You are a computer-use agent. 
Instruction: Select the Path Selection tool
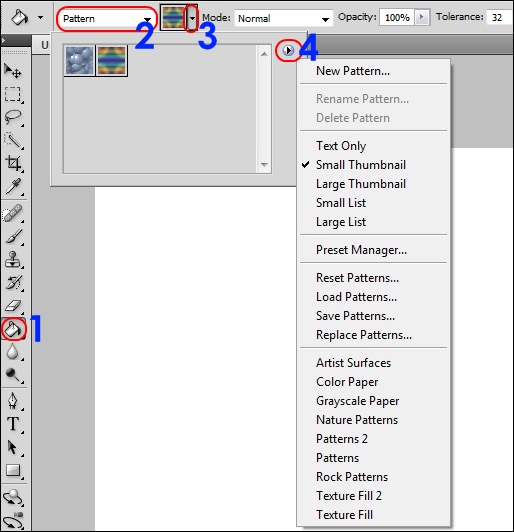(13, 447)
